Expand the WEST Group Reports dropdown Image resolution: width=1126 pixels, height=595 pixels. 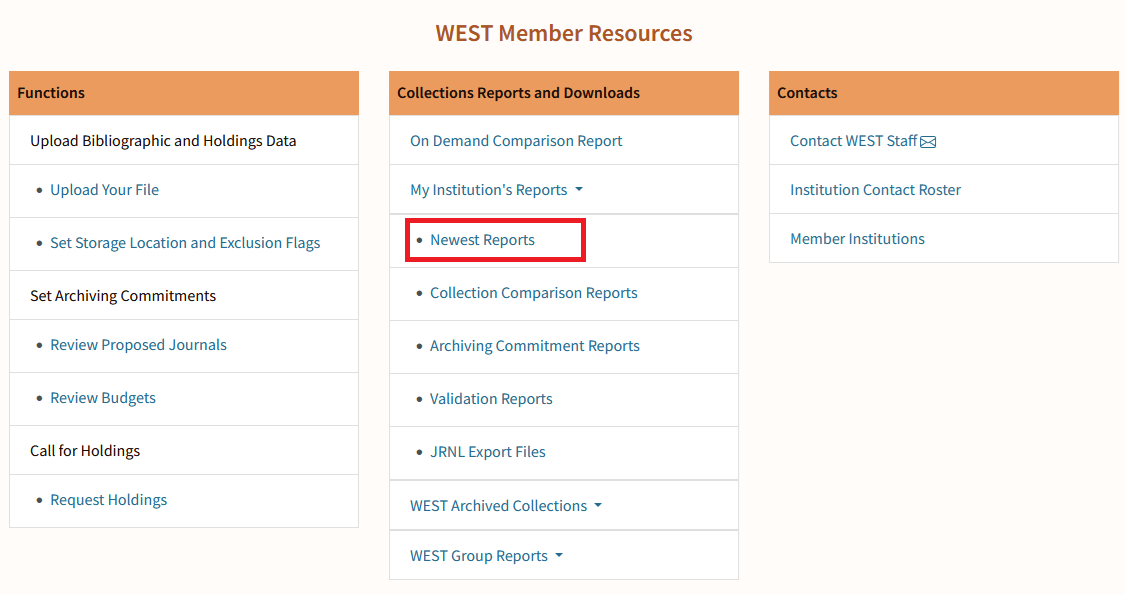[486, 556]
